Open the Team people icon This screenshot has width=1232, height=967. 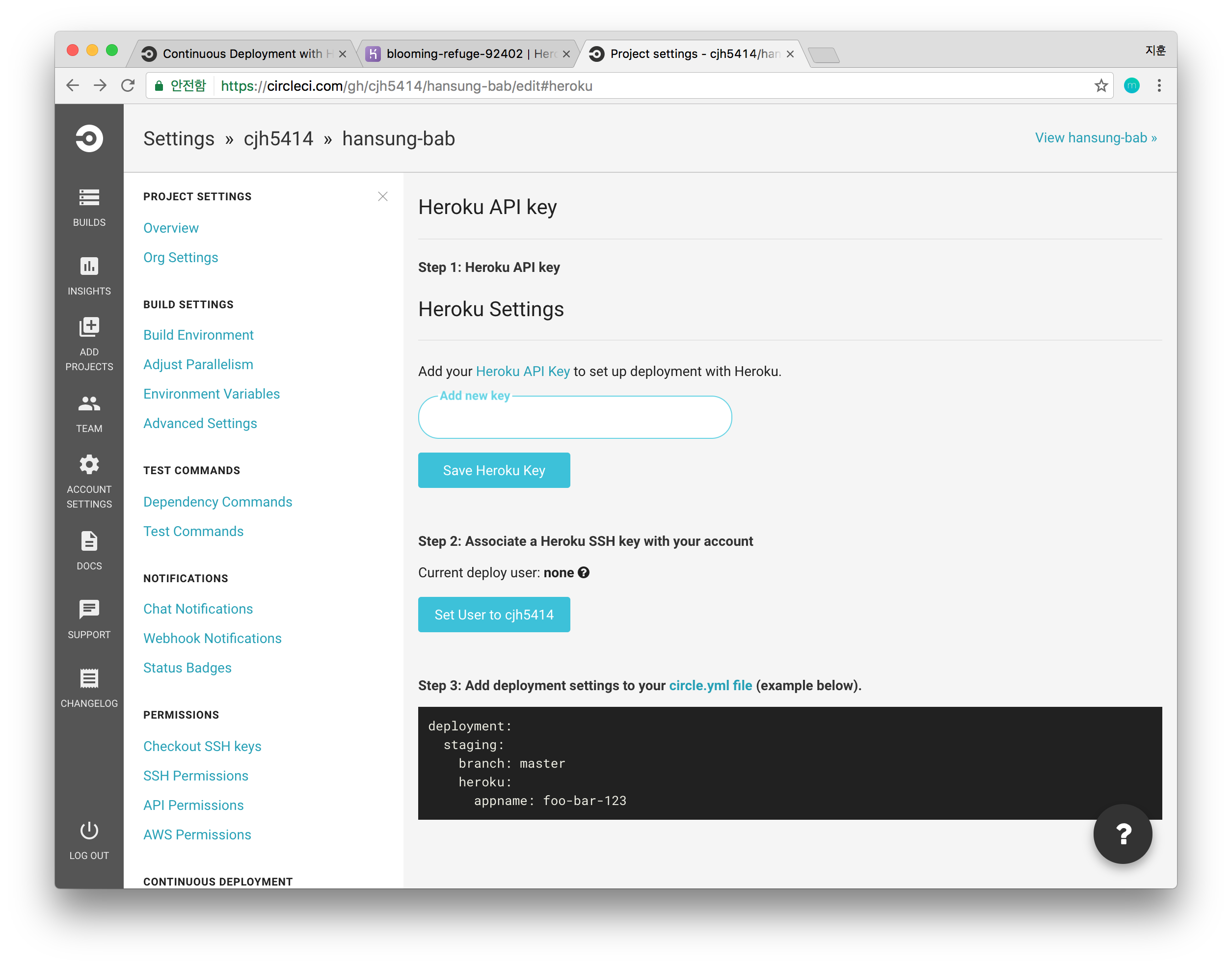click(89, 403)
